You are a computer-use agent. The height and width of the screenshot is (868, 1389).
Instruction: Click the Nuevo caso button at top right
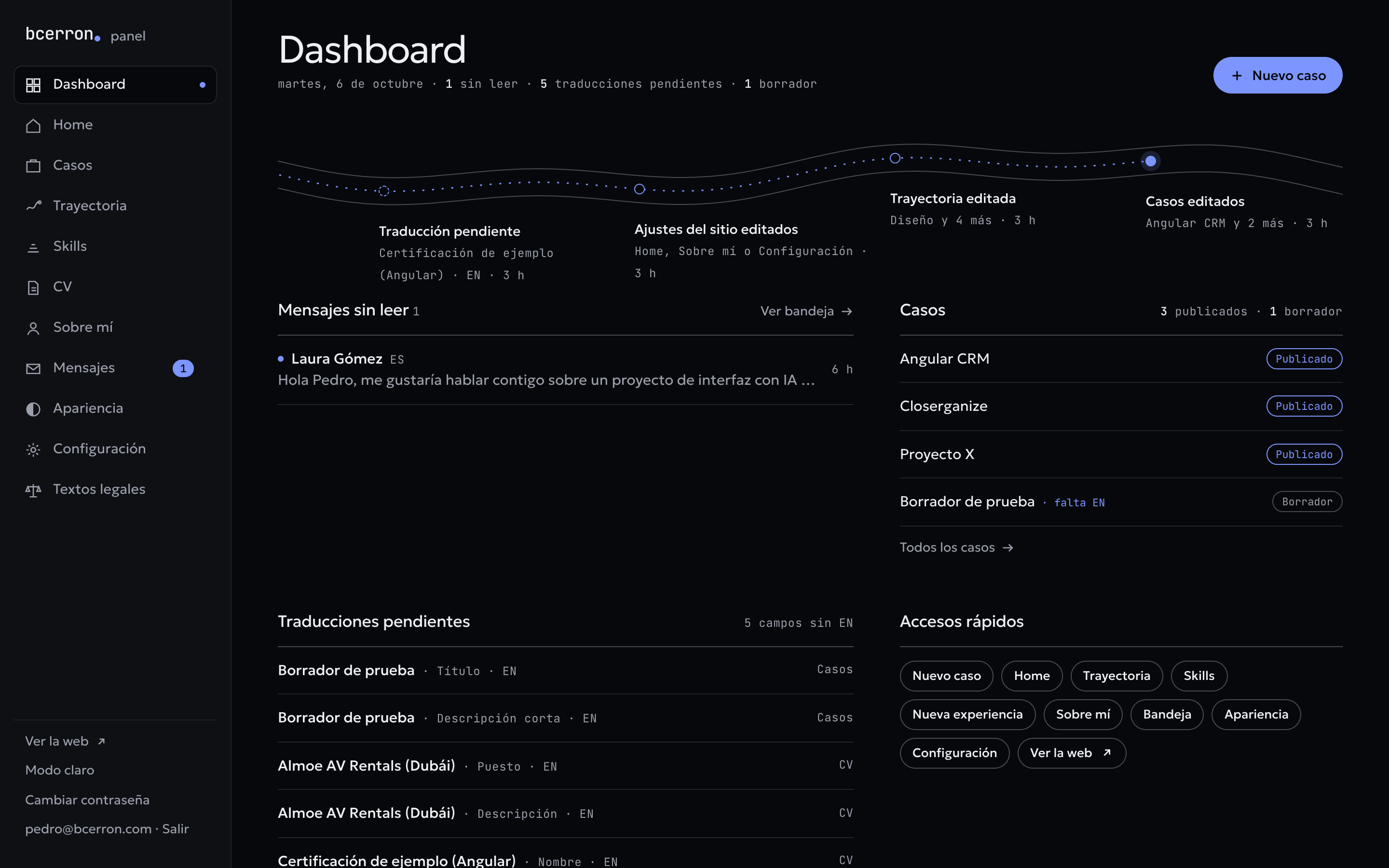click(x=1278, y=75)
